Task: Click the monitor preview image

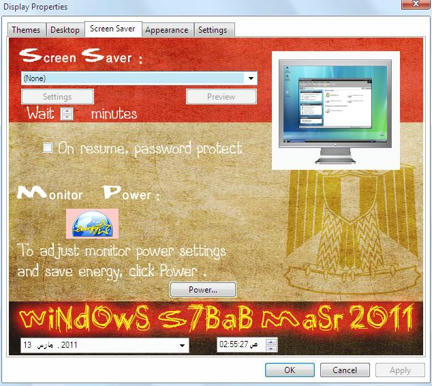Action: (x=335, y=111)
